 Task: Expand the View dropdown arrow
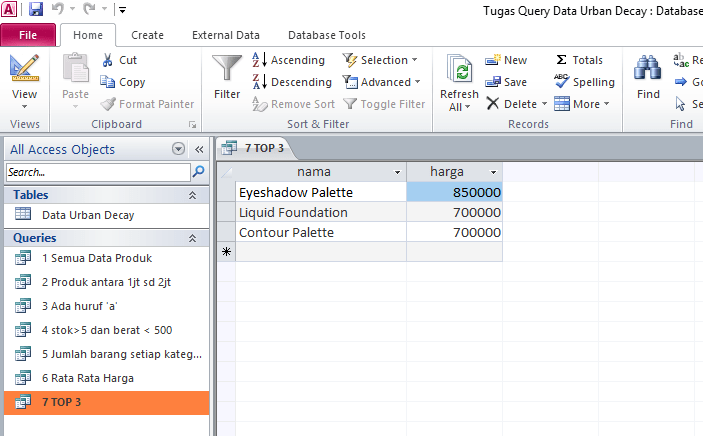(25, 107)
